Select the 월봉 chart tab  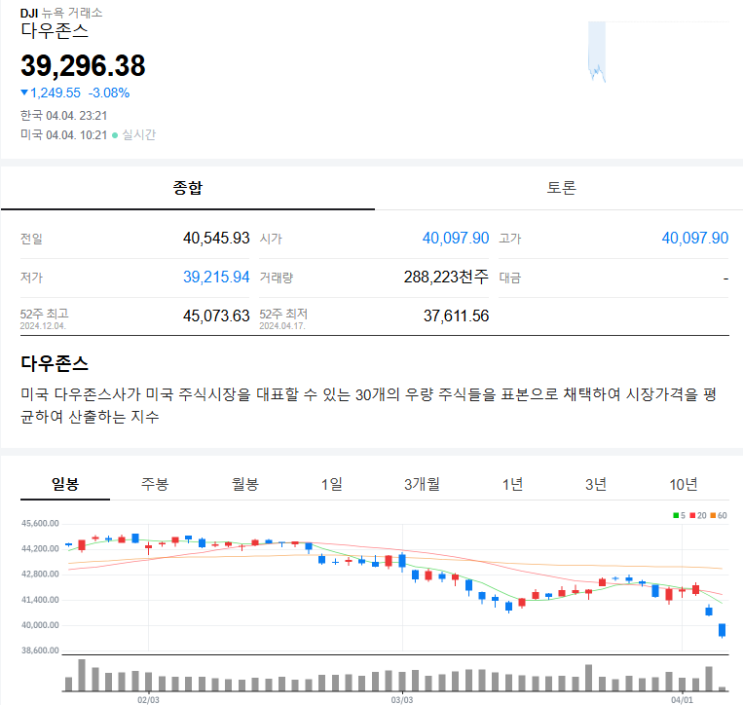coord(245,484)
